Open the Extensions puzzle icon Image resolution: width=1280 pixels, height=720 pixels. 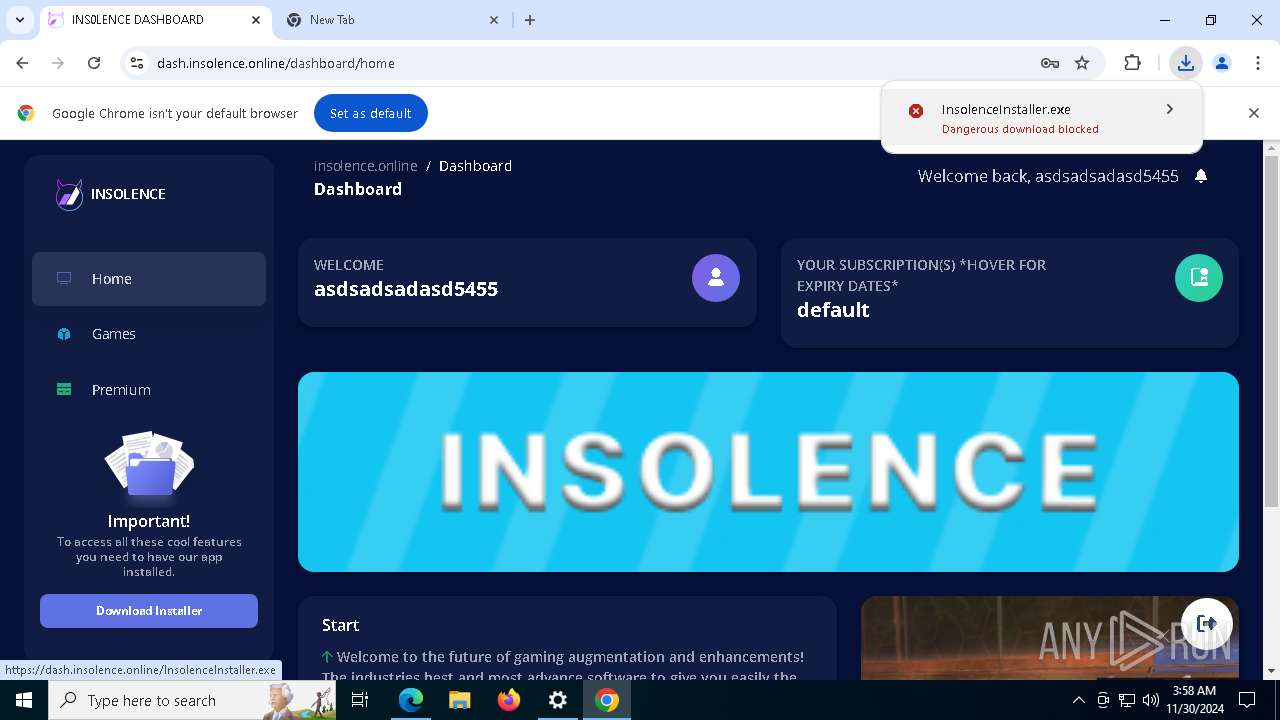(x=1132, y=63)
